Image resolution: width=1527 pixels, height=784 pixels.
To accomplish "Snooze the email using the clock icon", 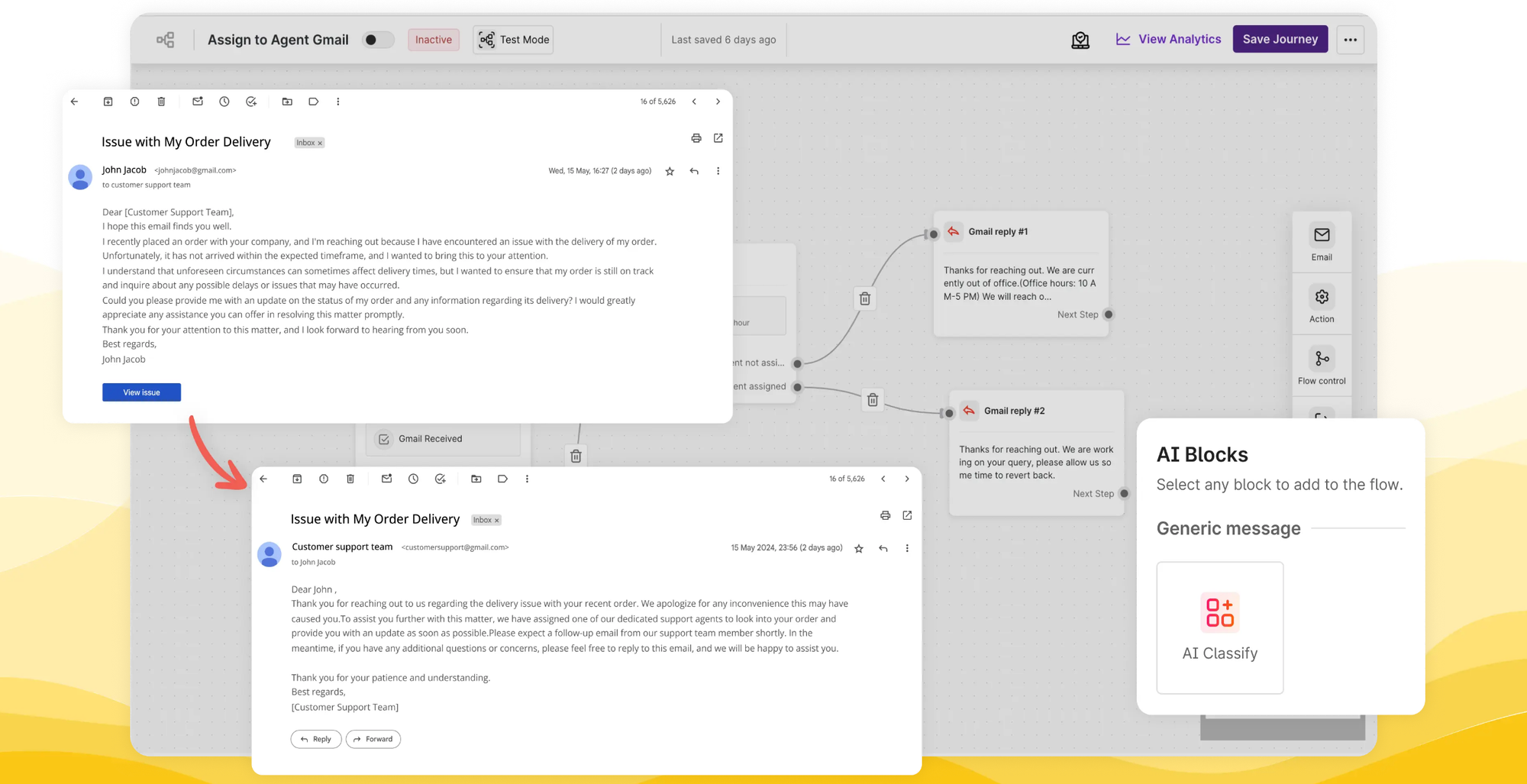I will coord(224,101).
